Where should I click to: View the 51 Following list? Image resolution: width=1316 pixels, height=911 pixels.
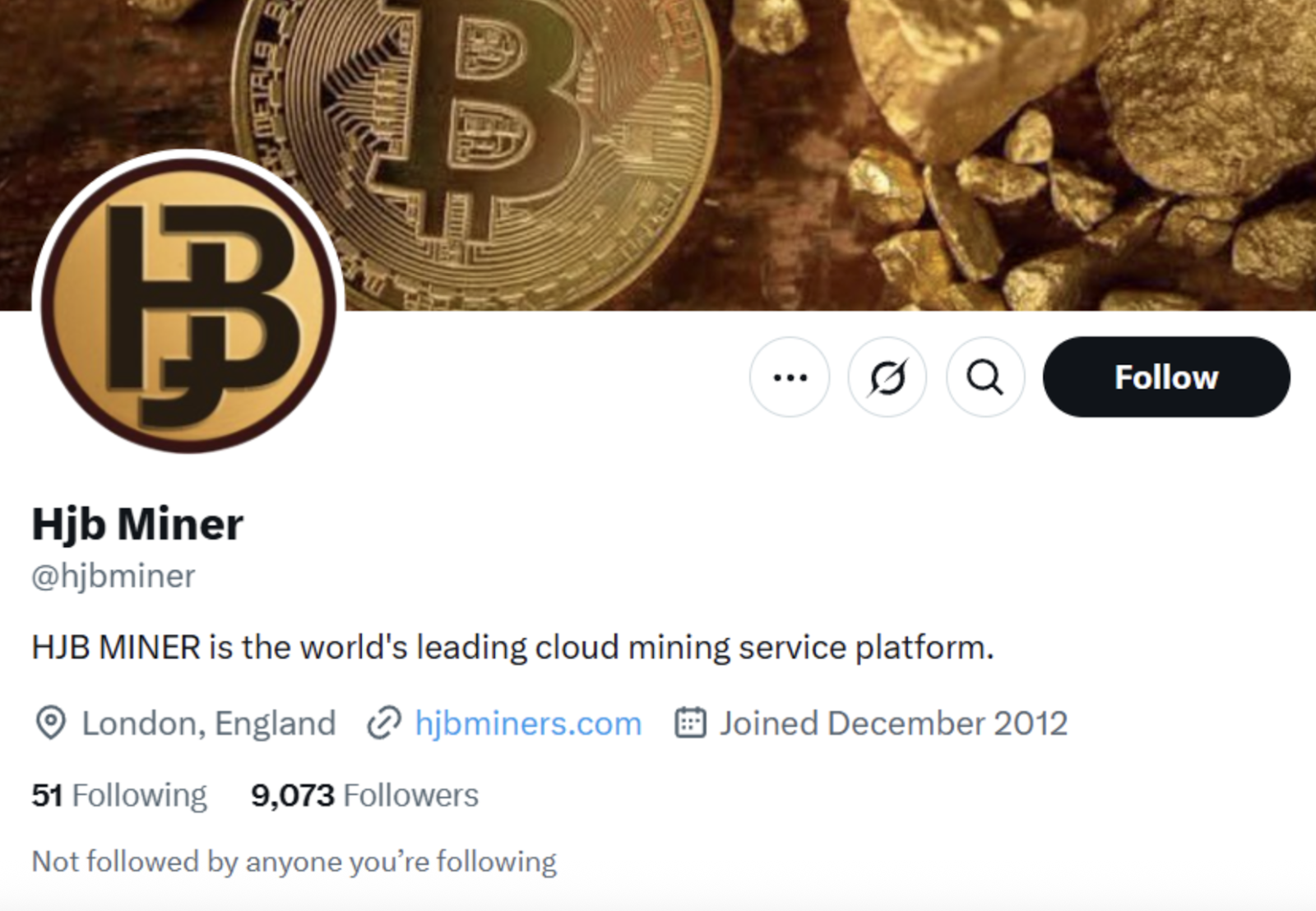click(x=119, y=795)
